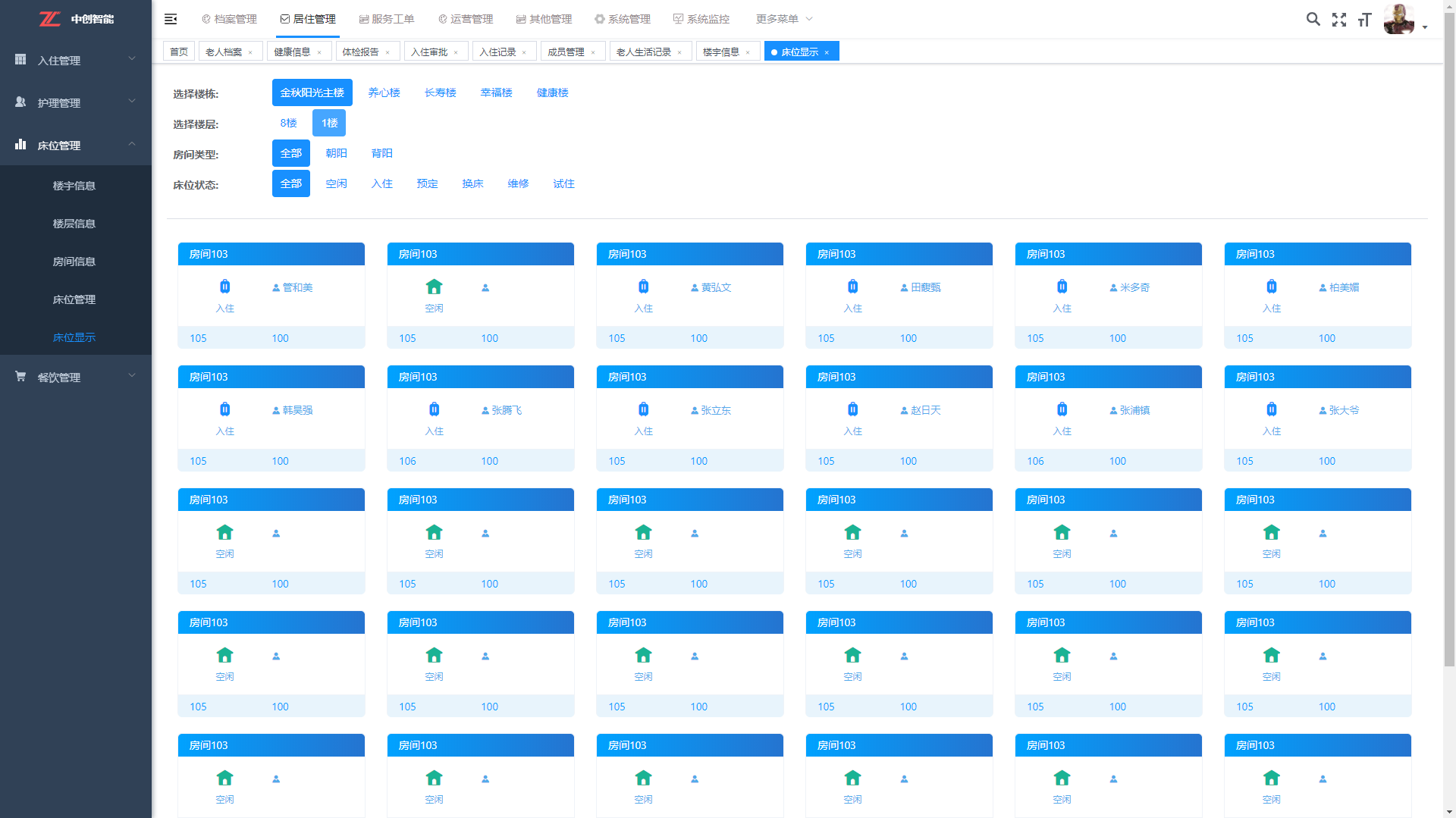Select the 养心楼 building option
The width and height of the screenshot is (1456, 818).
tap(384, 92)
